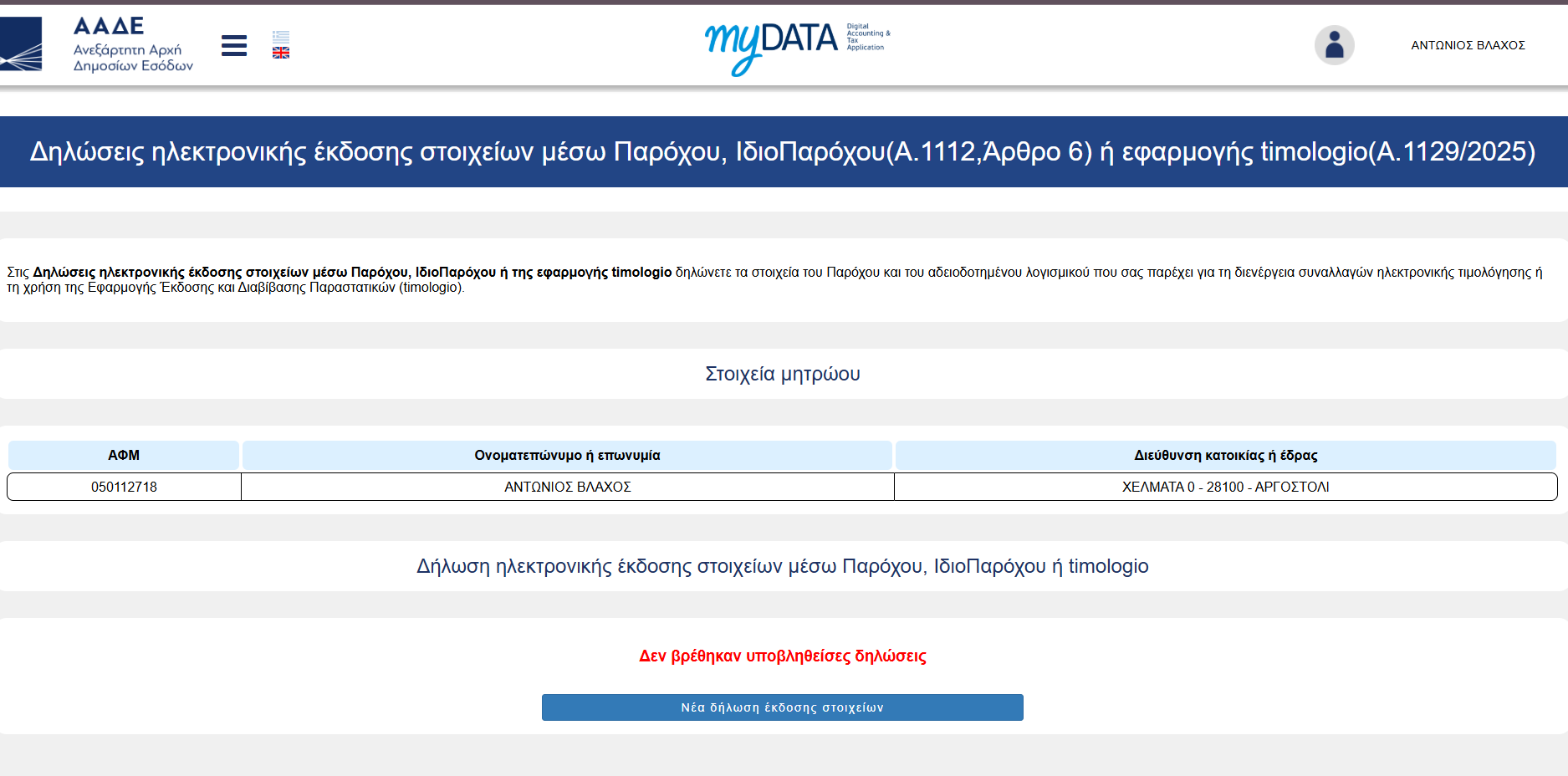Select the Ονοματεπώνυμο ή επωνυμία column header

click(x=567, y=455)
